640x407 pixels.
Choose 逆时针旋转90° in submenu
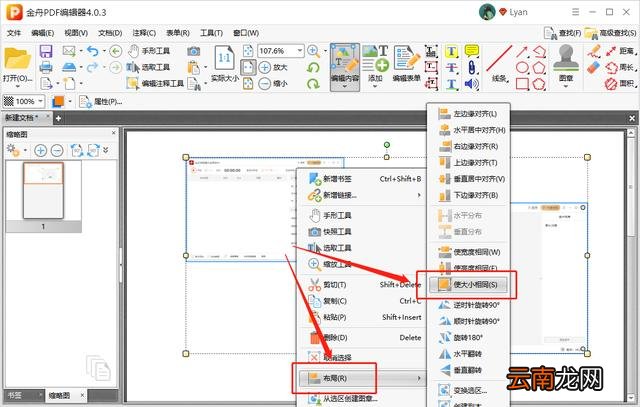point(468,305)
